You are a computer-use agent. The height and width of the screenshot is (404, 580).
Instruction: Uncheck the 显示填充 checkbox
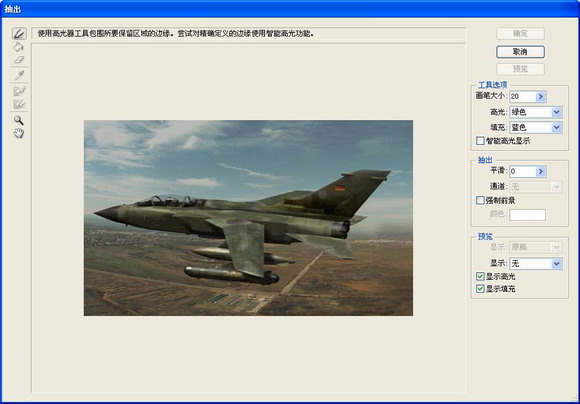(480, 289)
